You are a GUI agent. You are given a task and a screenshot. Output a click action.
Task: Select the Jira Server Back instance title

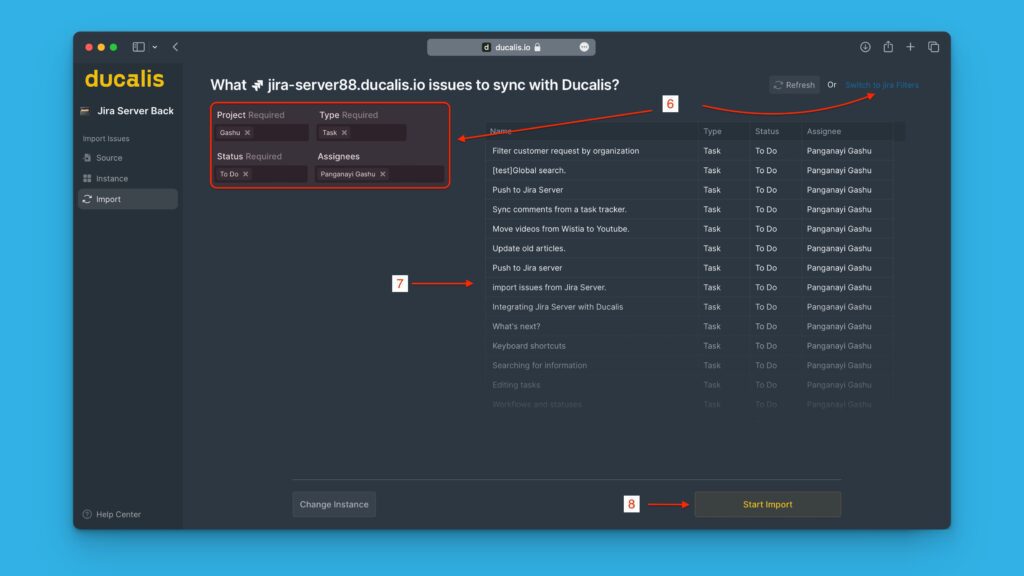(x=135, y=111)
